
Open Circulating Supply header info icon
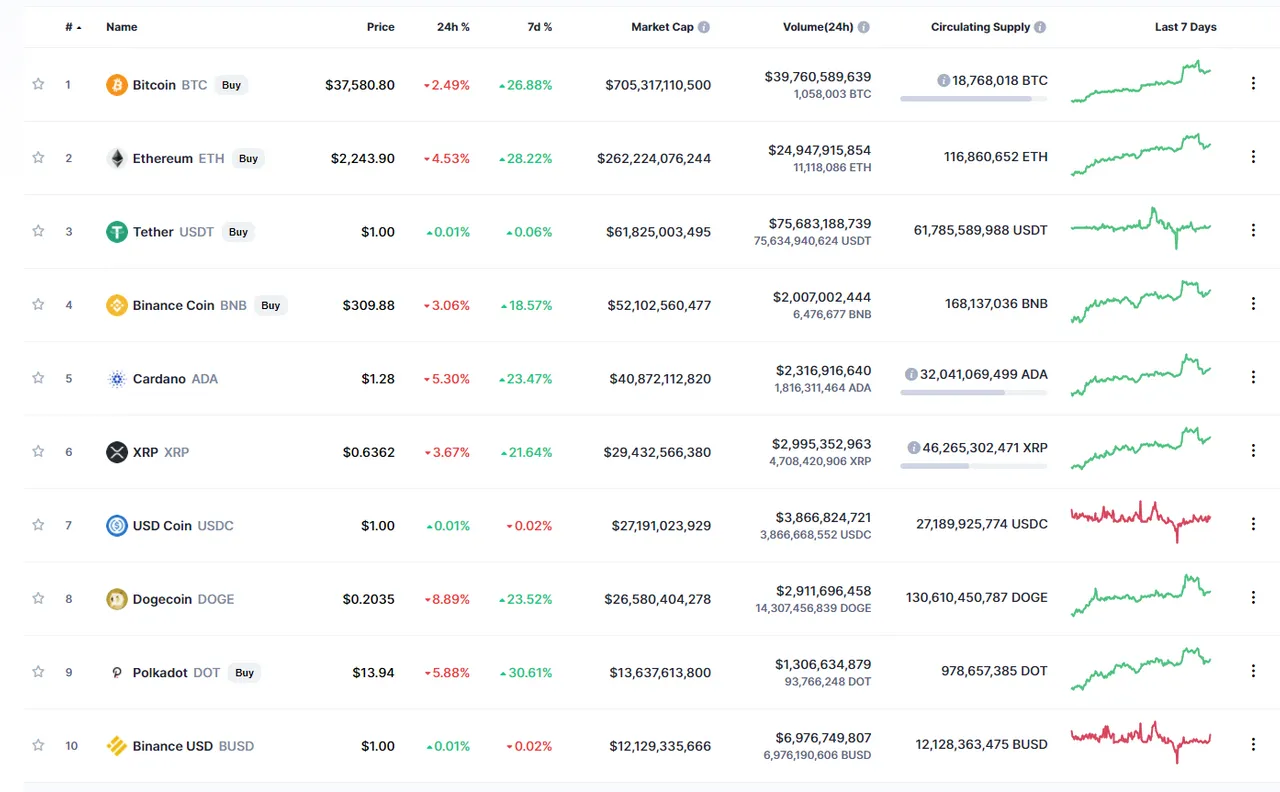[x=1041, y=27]
